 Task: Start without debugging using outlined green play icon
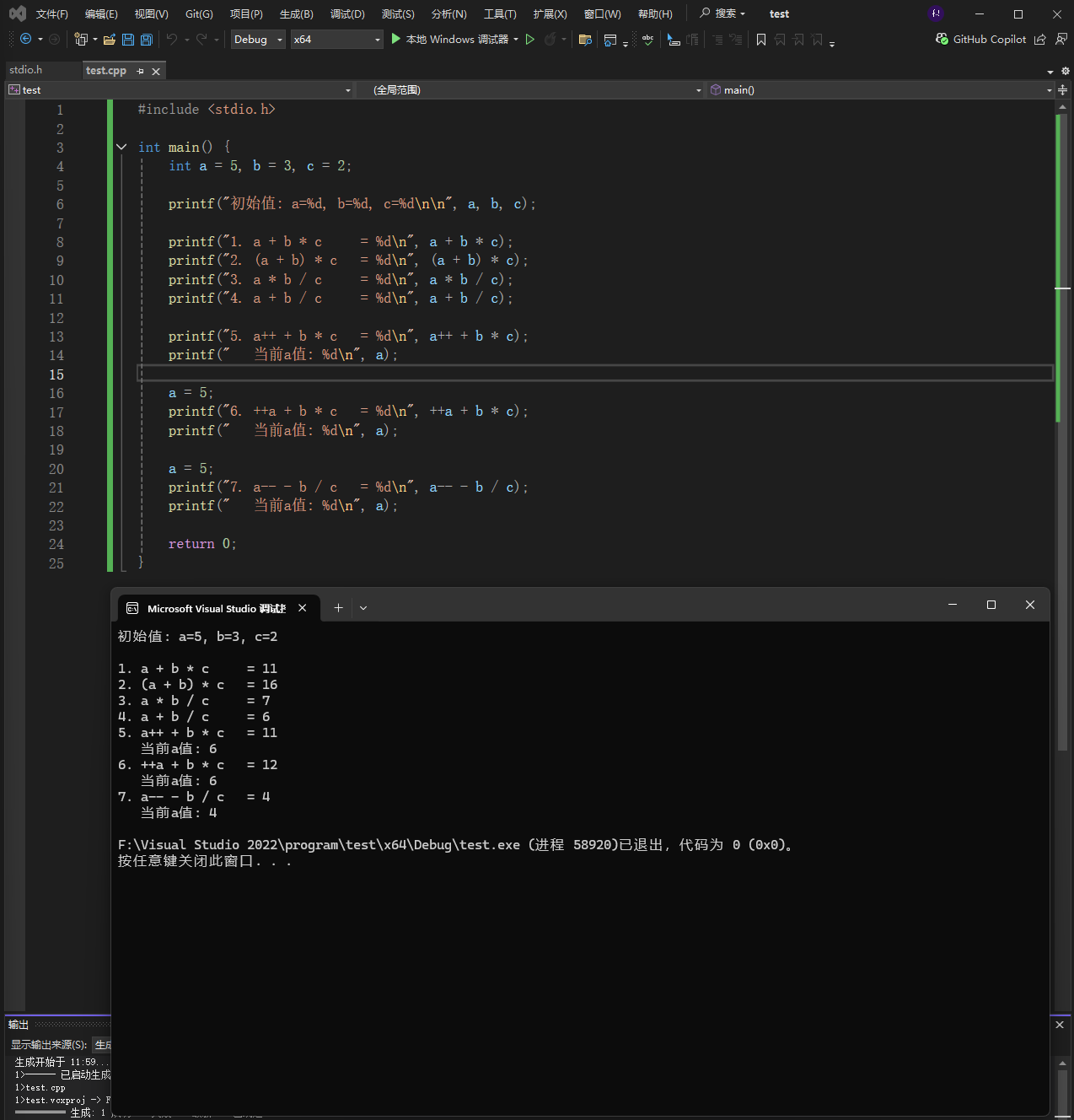click(x=530, y=39)
